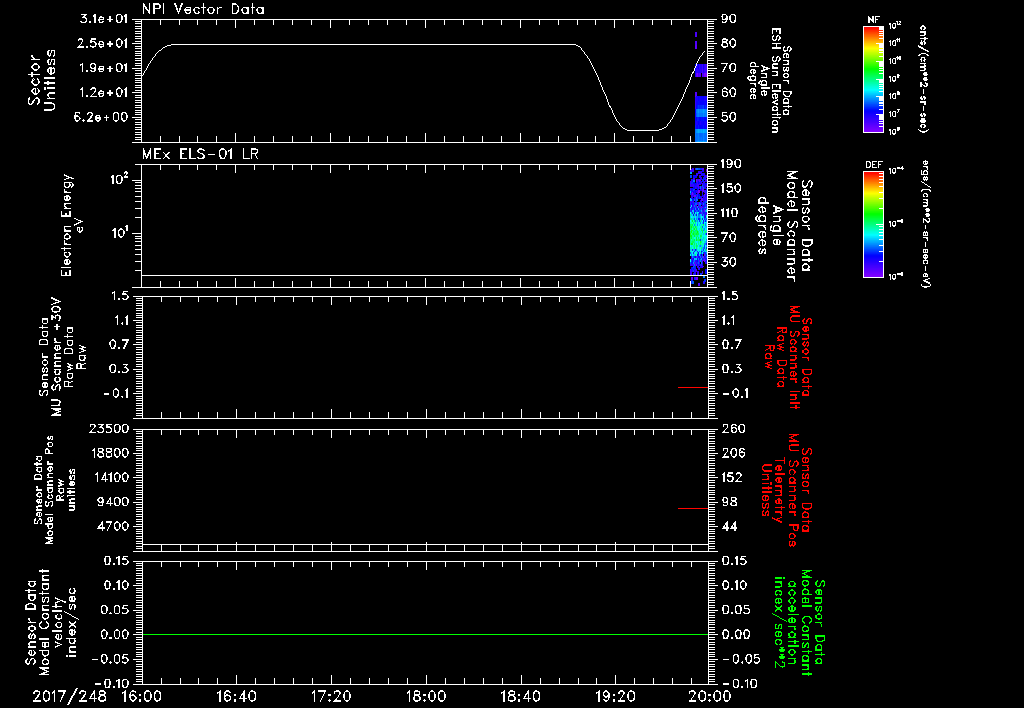Select the 'MEx ELS-01 LR' panel title
This screenshot has width=1024, height=708.
(200, 154)
